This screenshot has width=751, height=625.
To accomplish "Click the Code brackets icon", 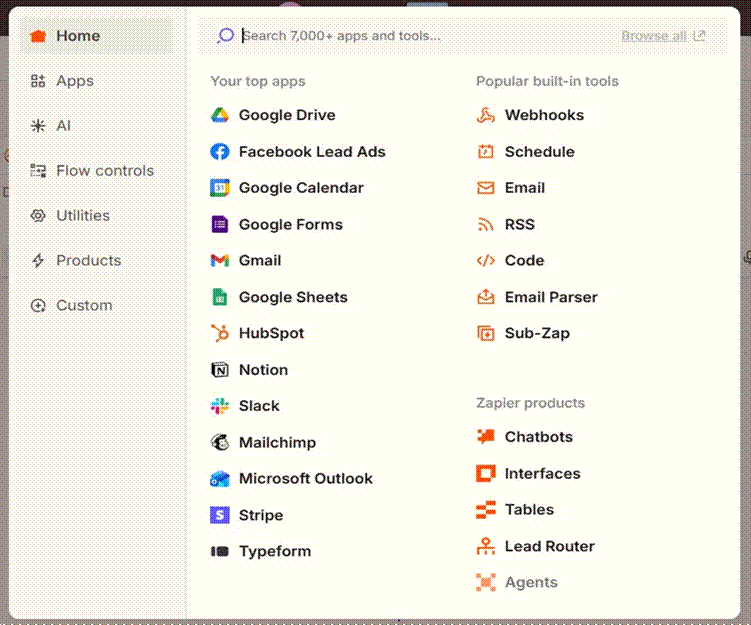I will [486, 261].
